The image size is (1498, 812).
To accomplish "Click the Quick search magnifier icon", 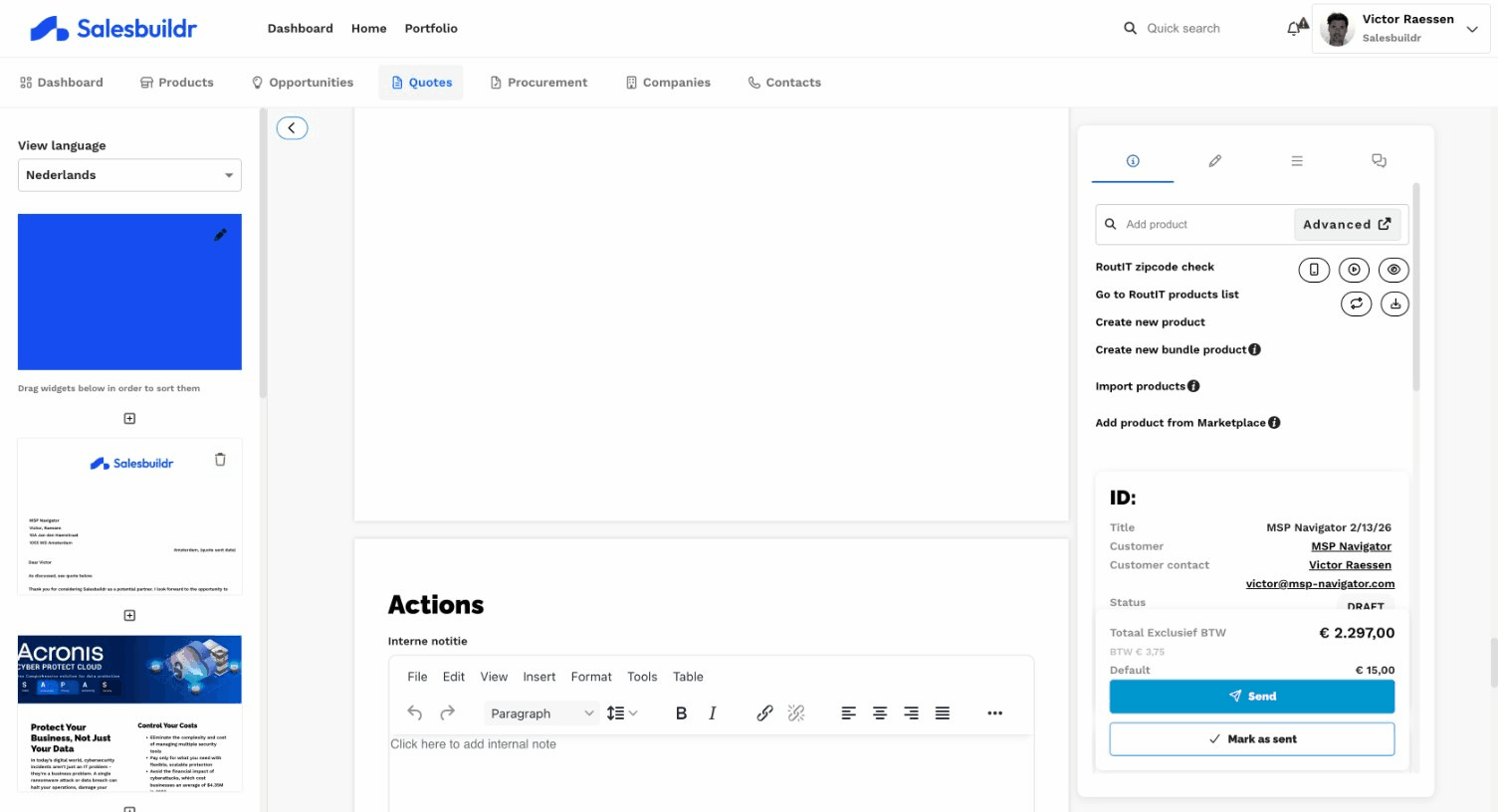I will (1130, 28).
